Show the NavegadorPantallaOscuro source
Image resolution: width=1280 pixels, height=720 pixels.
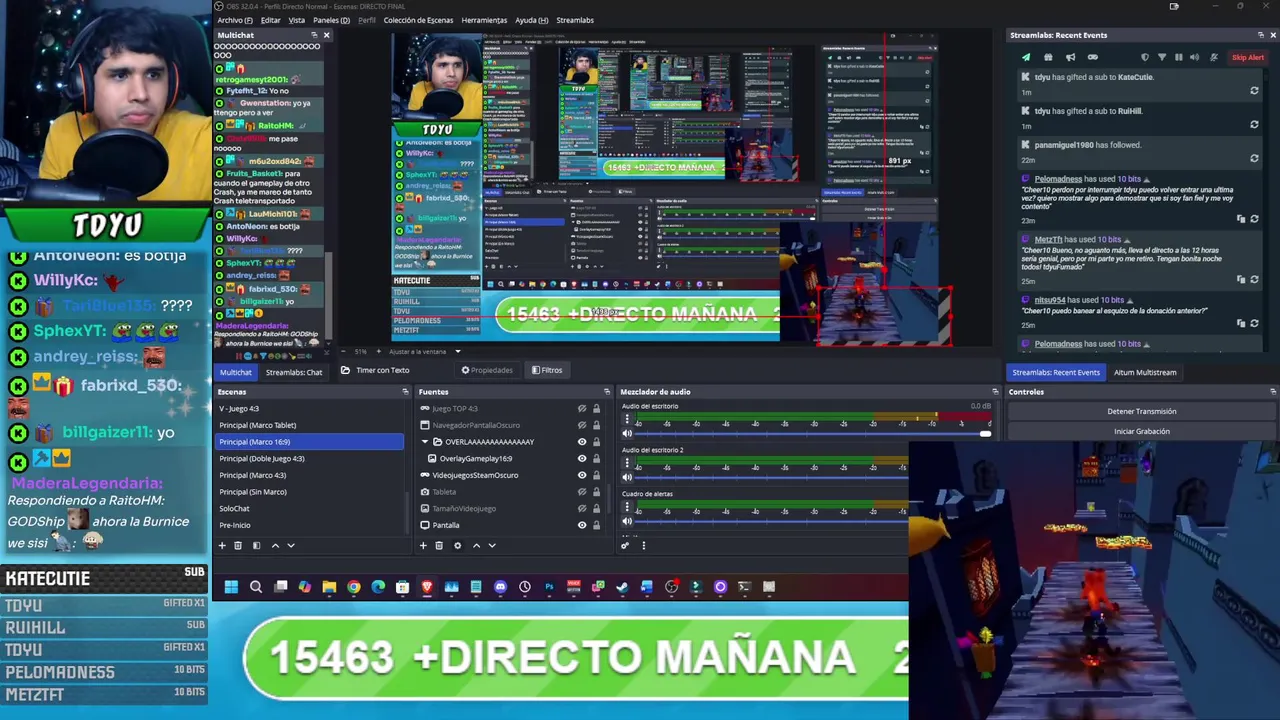(582, 425)
